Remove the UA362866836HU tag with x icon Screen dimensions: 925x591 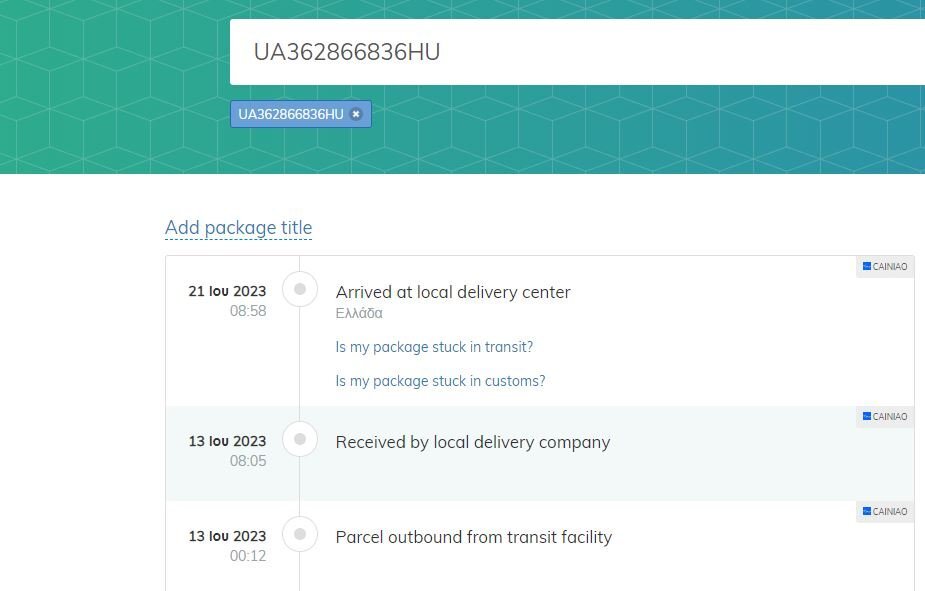click(x=356, y=114)
